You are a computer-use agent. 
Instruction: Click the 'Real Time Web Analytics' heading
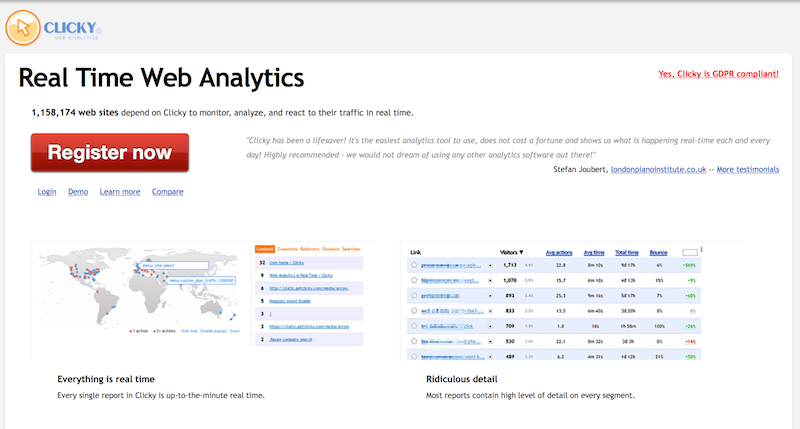point(161,78)
